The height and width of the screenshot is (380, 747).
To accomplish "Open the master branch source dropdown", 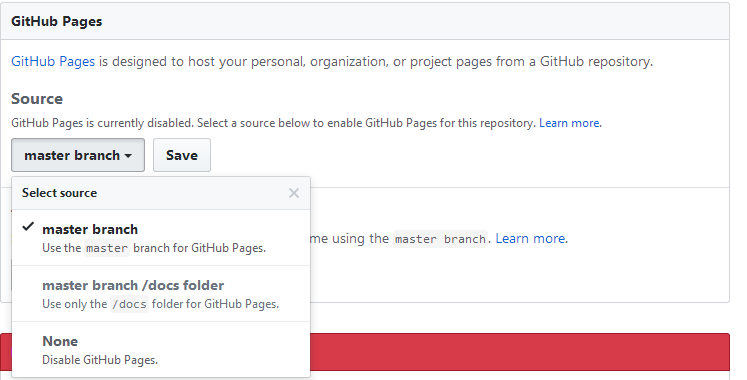I will (78, 155).
